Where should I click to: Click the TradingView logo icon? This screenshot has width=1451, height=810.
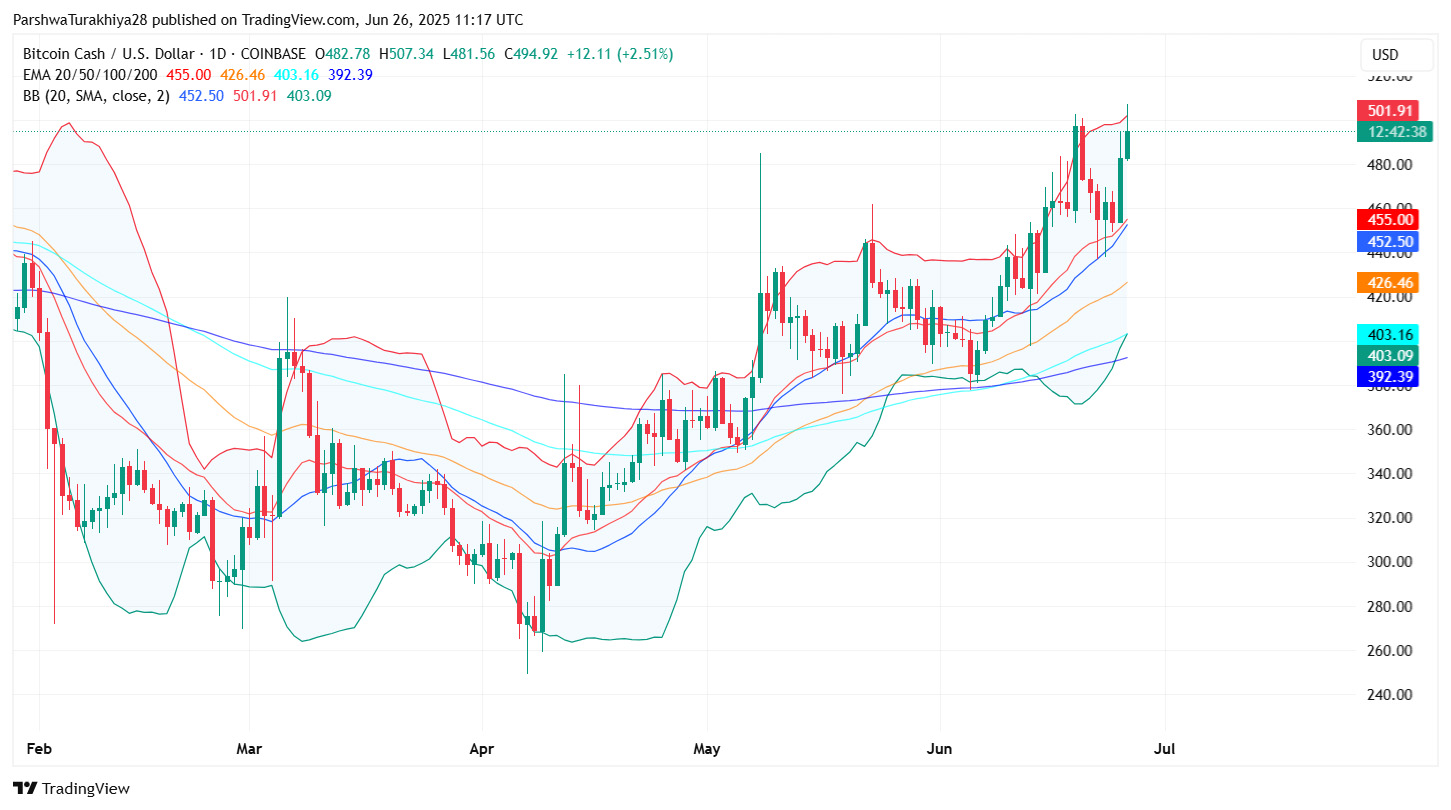(x=26, y=788)
